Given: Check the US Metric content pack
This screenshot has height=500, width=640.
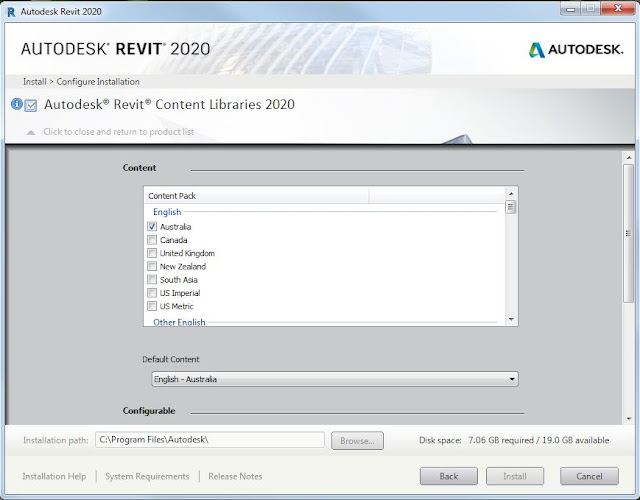Looking at the screenshot, I should point(152,306).
